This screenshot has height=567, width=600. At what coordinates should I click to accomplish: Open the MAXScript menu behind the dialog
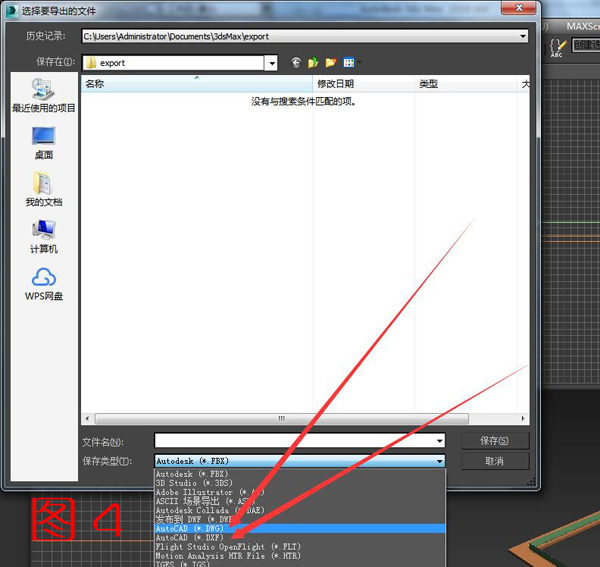pos(583,26)
